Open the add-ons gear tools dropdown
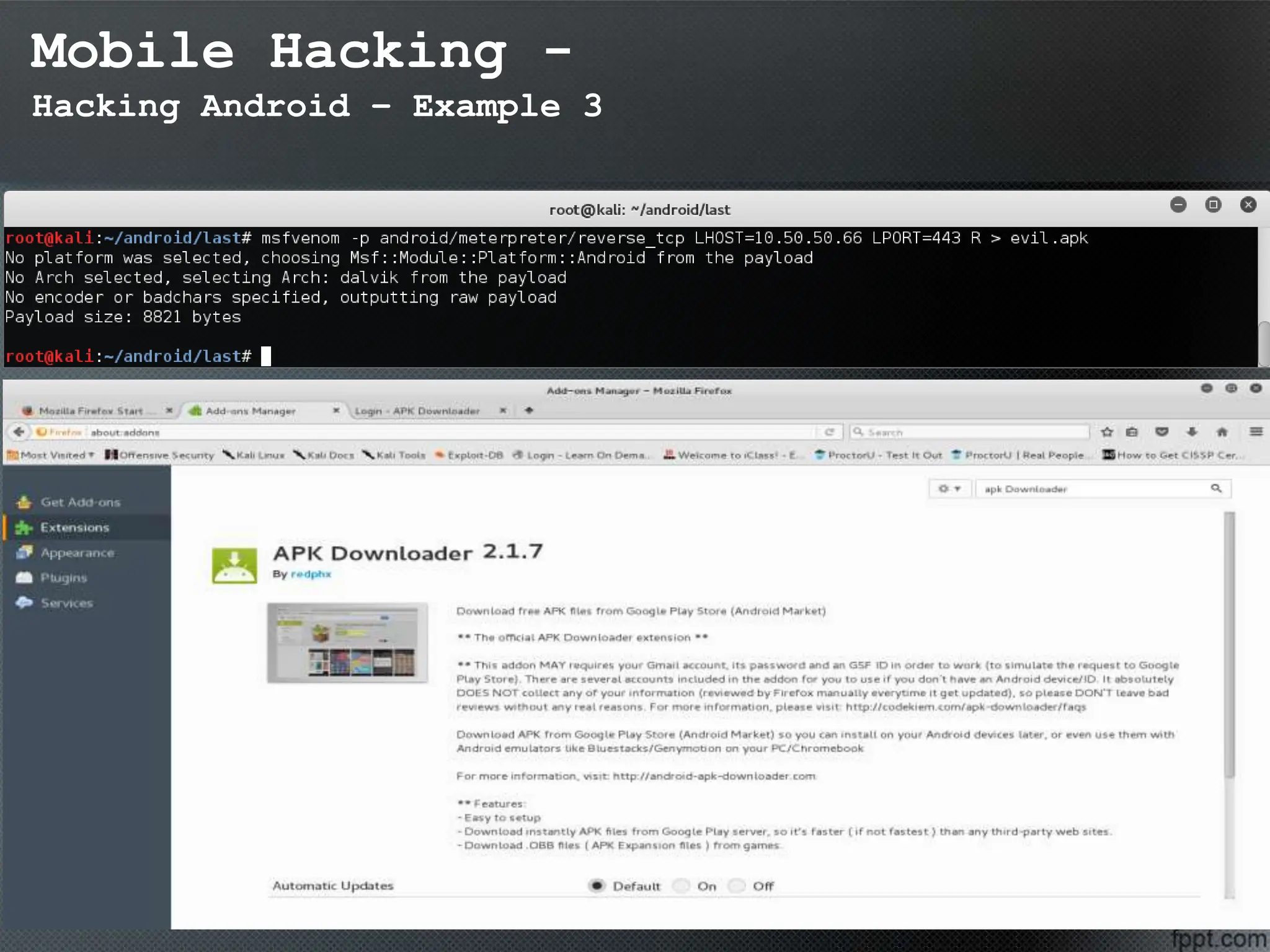The image size is (1270, 952). (949, 488)
